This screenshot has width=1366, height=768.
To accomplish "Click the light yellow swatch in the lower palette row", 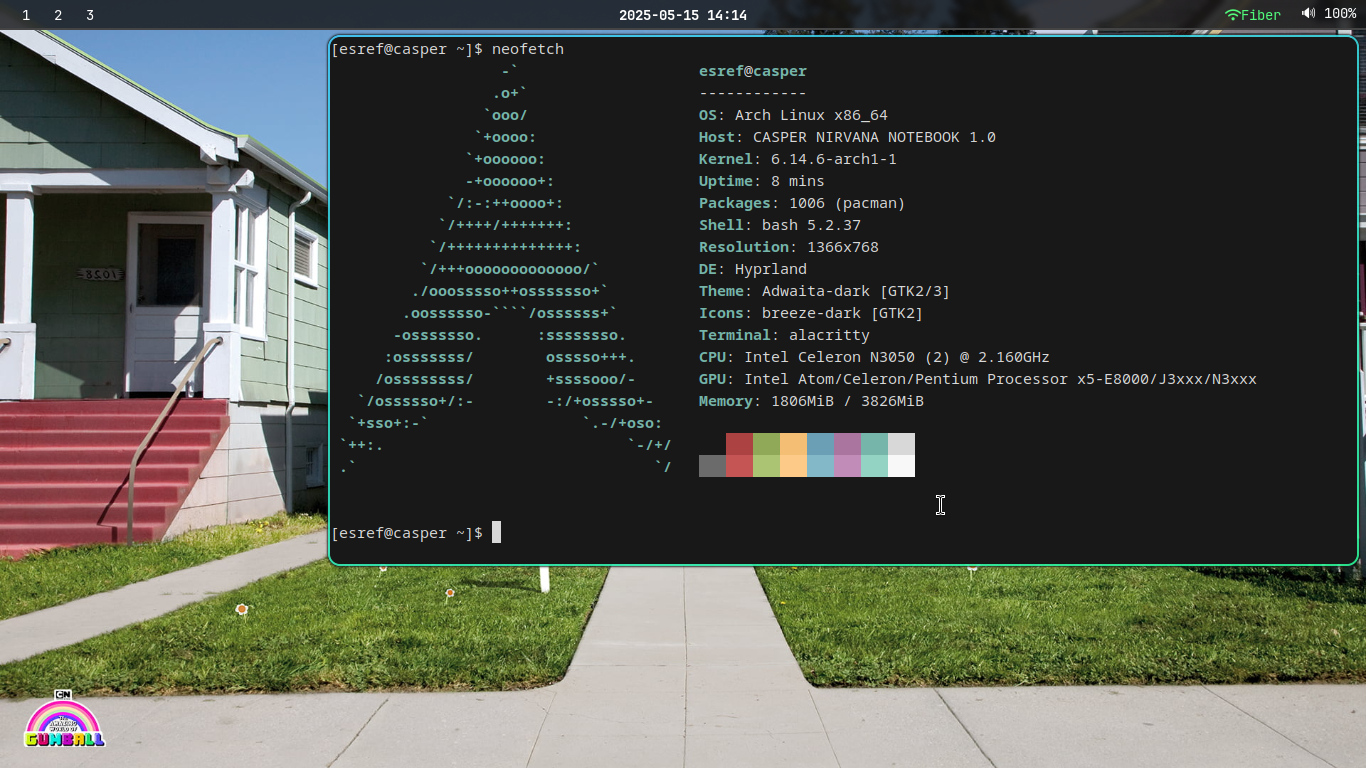I will (793, 466).
